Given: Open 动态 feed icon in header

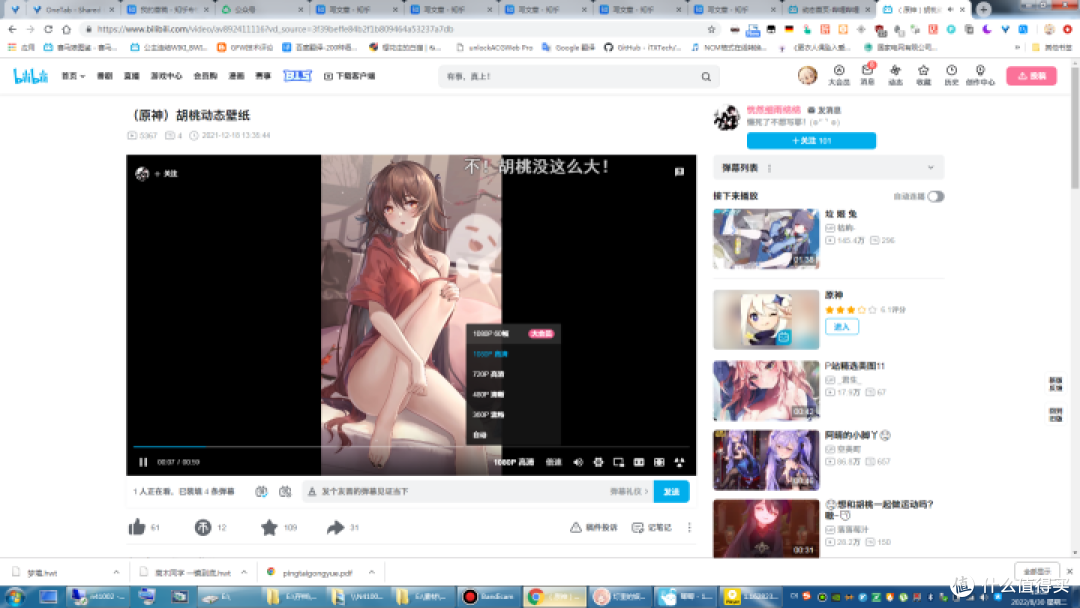Looking at the screenshot, I should coord(895,74).
